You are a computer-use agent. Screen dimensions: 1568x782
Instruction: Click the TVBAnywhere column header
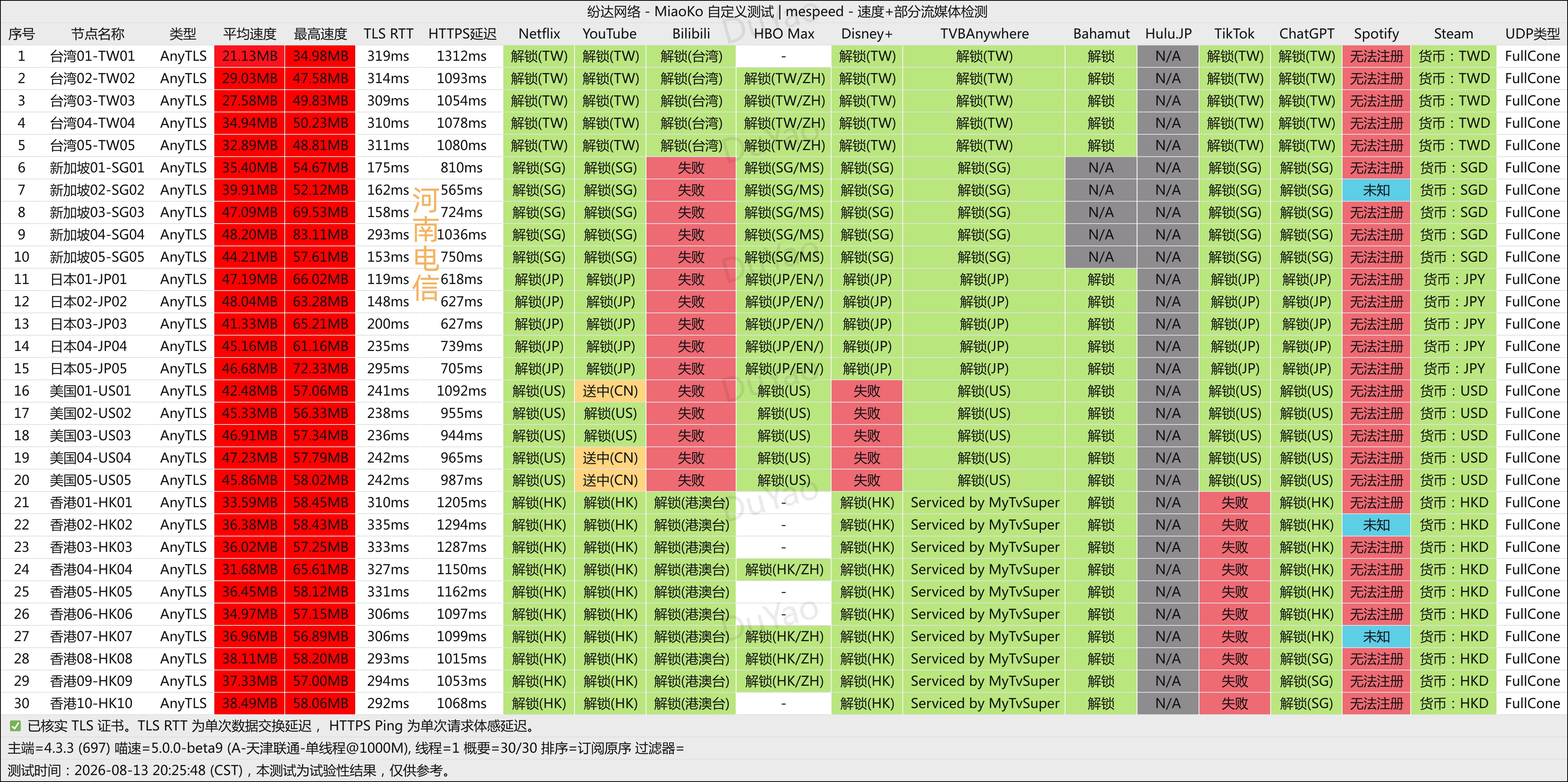click(x=984, y=34)
